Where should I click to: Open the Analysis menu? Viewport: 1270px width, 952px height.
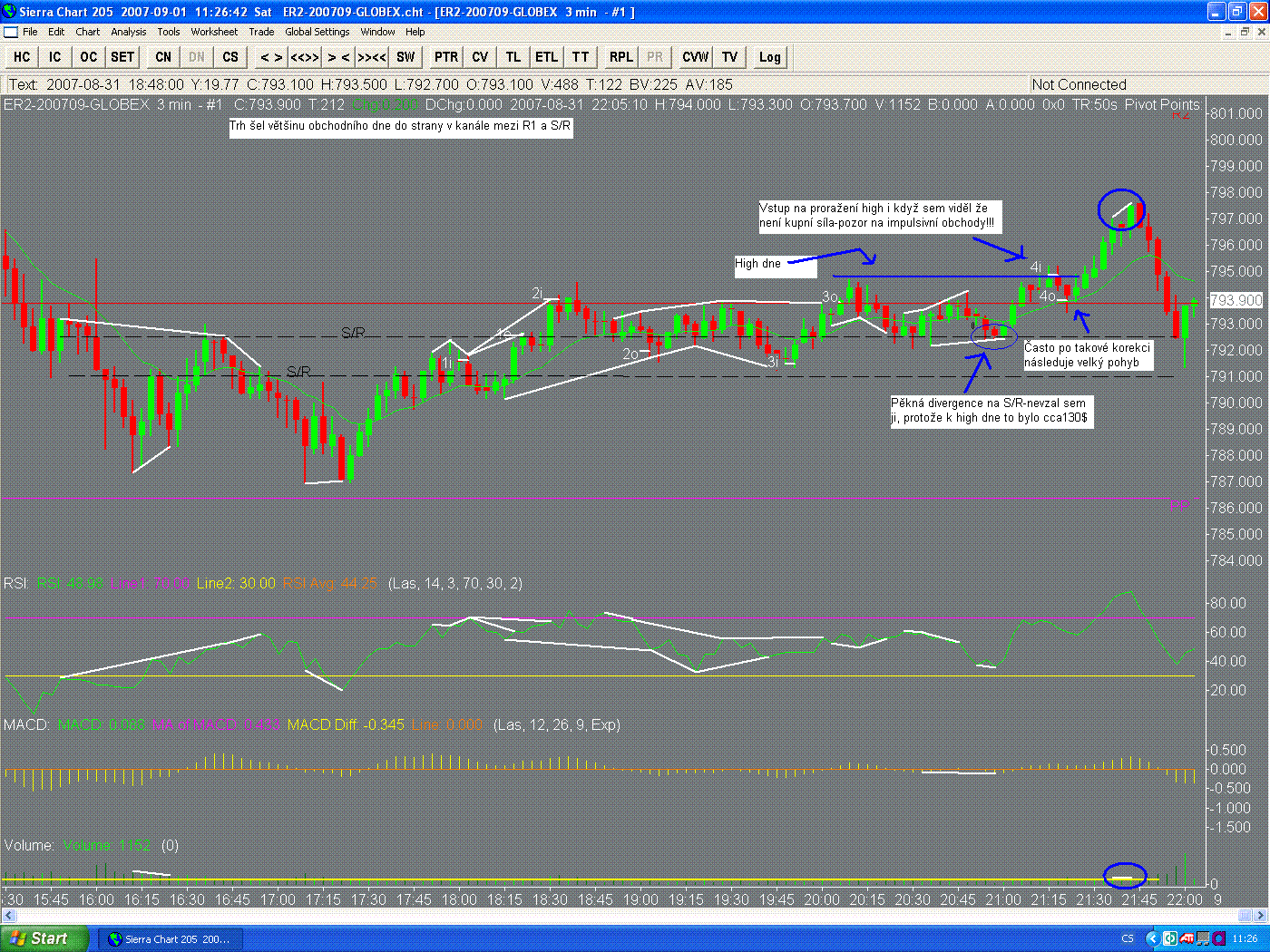pos(129,32)
